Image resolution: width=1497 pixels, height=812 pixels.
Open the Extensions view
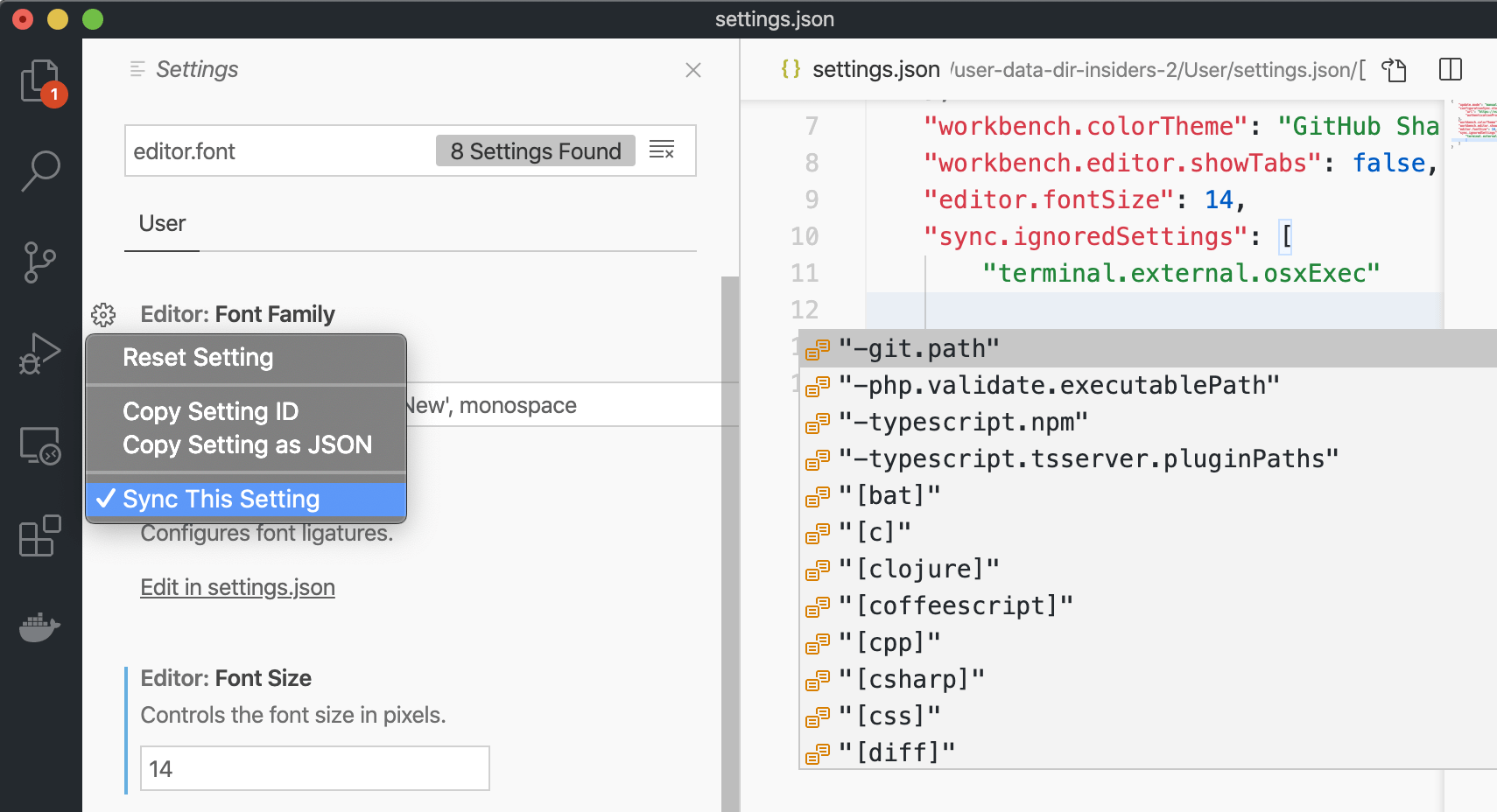click(x=40, y=535)
